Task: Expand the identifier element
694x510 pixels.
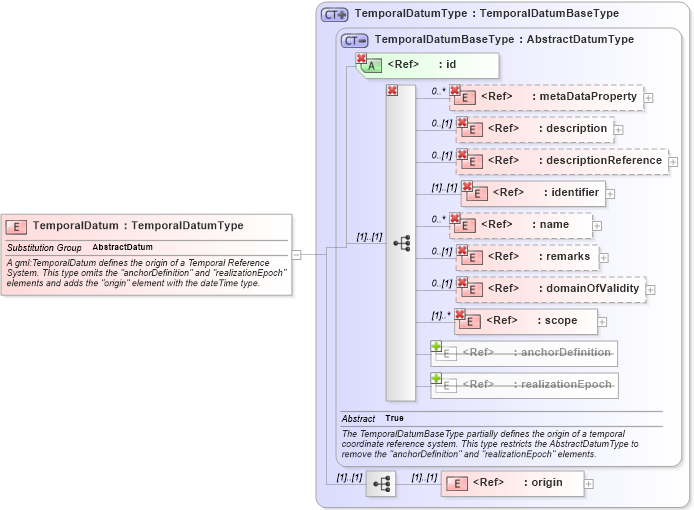Action: point(610,194)
